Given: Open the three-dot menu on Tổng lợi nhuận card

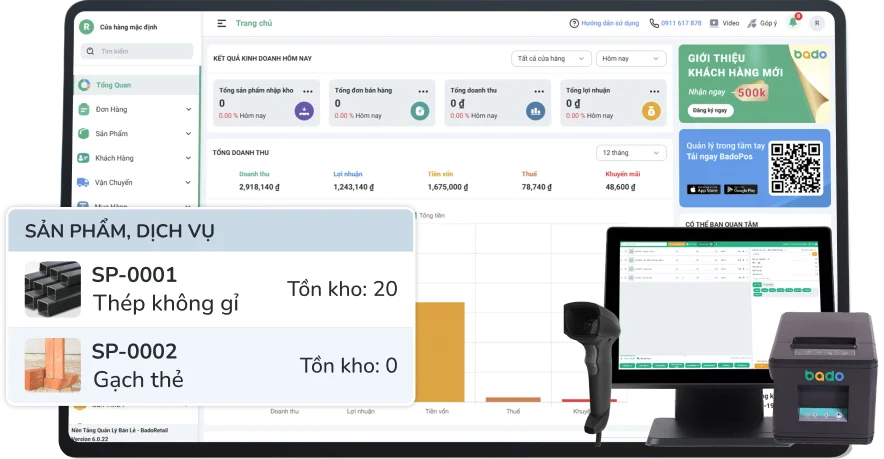Looking at the screenshot, I should coord(655,91).
